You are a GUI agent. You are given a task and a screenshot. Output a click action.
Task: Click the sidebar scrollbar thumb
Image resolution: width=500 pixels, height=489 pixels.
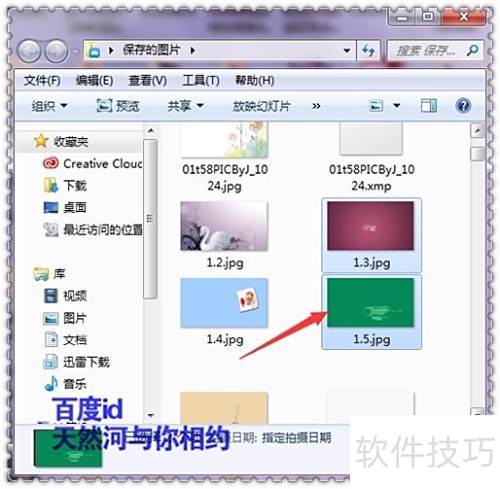150,219
